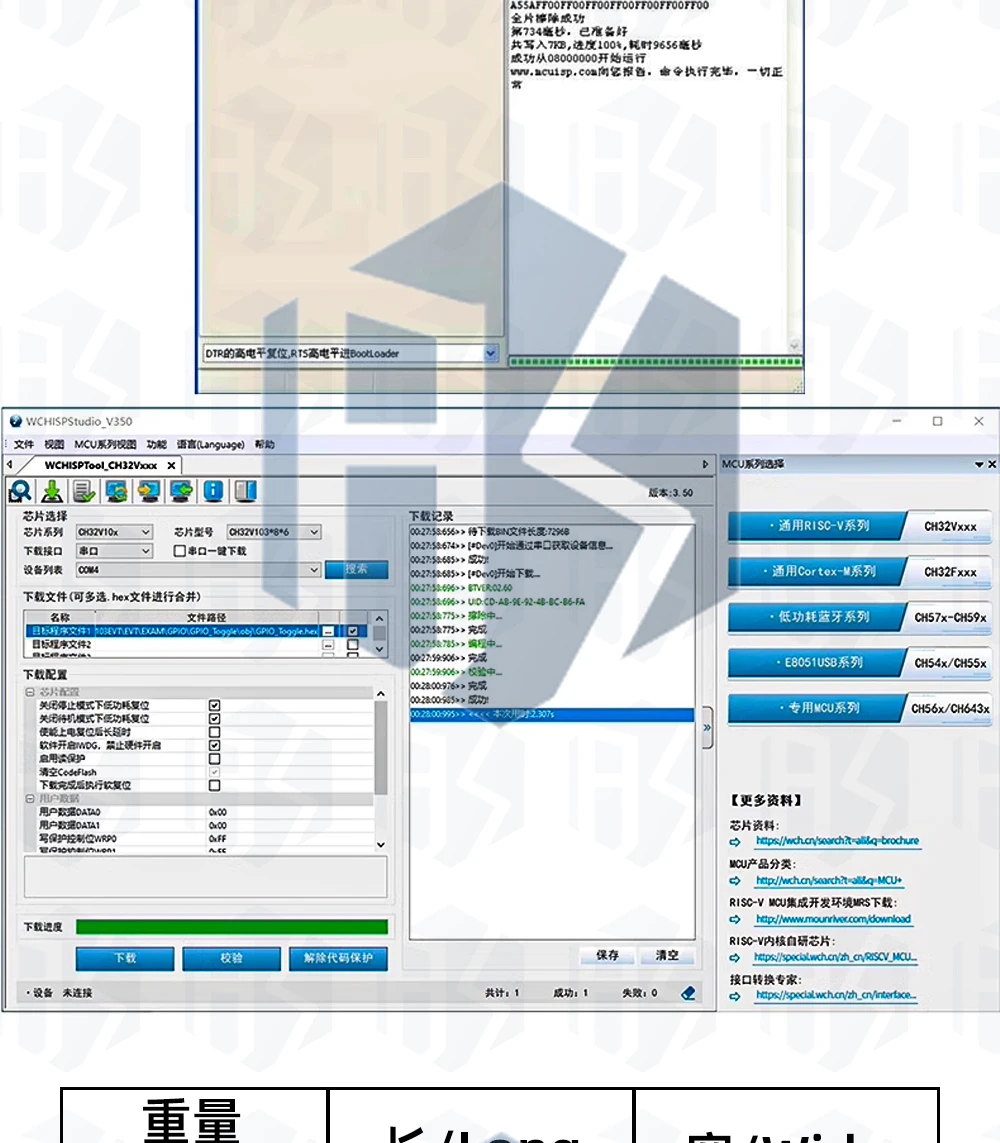The image size is (1000, 1143).
Task: Toggle the 启用读保护 checkbox
Action: point(214,758)
